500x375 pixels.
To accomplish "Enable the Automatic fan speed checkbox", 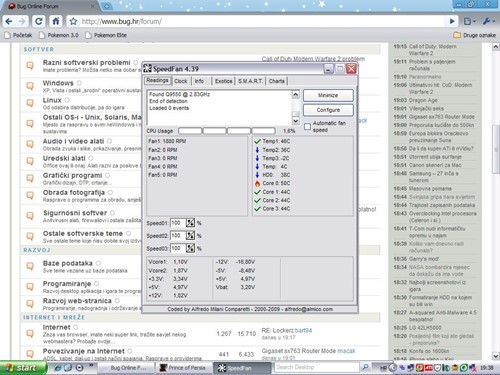I will [x=307, y=126].
